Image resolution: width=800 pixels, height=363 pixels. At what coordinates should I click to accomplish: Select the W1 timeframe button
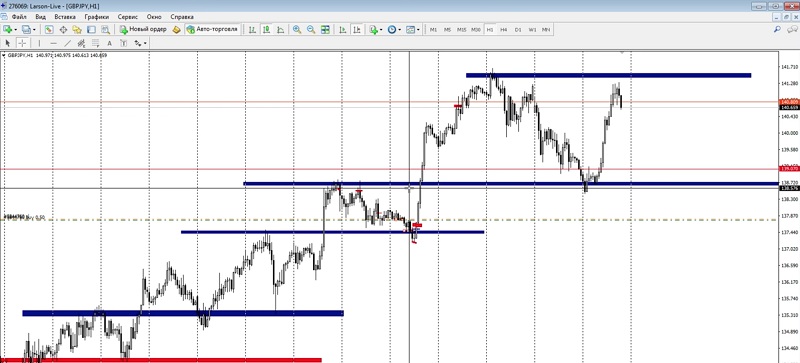click(x=532, y=30)
